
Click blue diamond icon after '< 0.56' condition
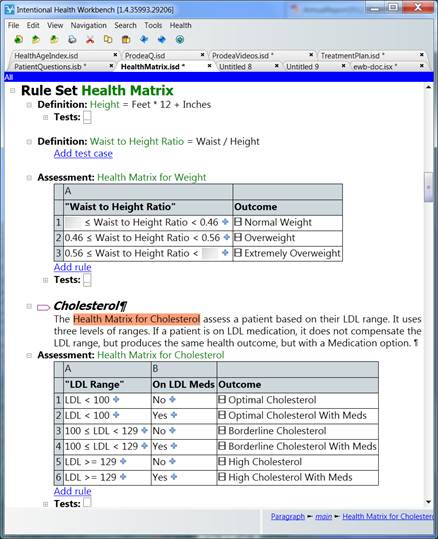point(227,237)
